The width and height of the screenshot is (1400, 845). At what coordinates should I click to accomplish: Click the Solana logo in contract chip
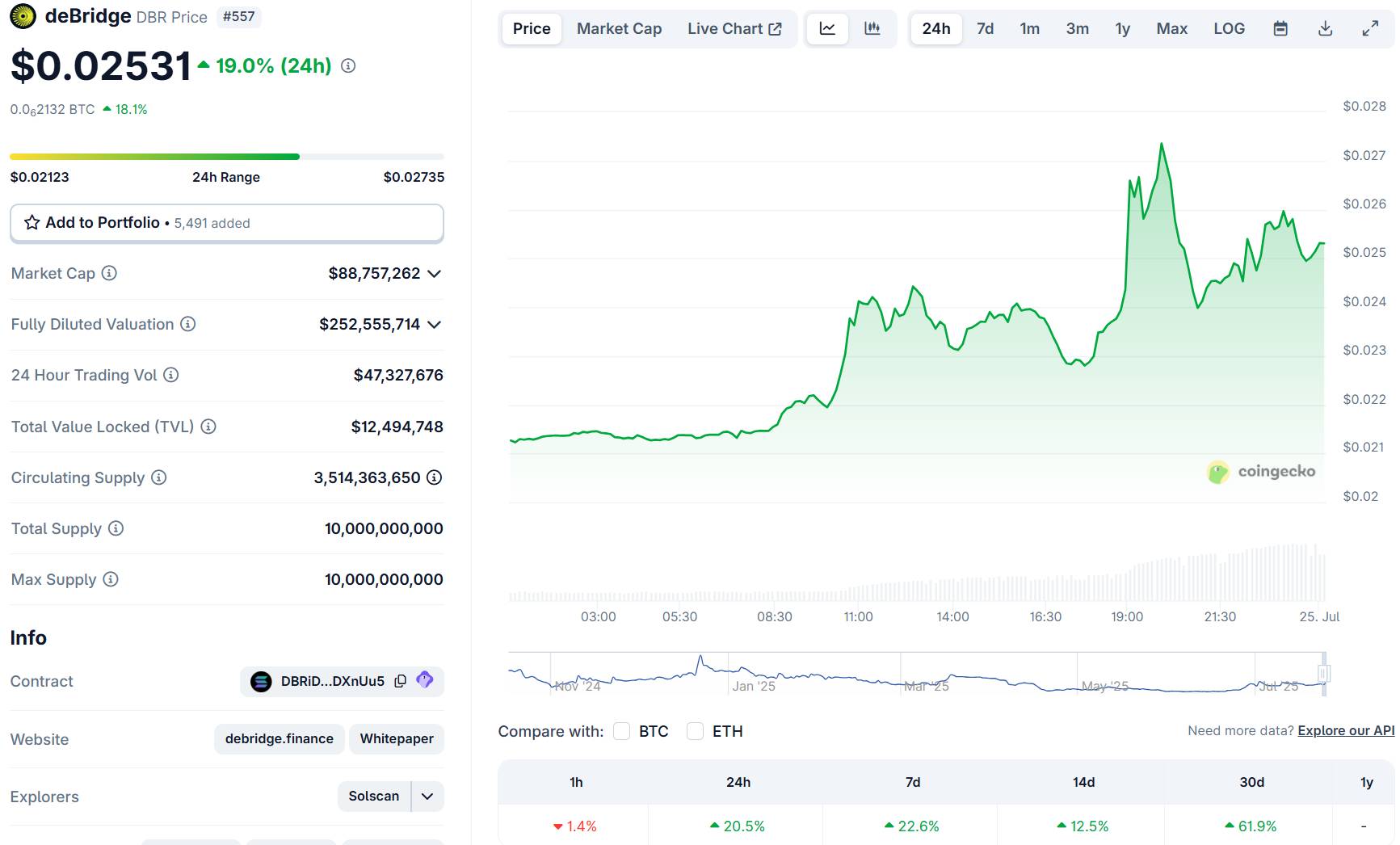[x=261, y=682]
